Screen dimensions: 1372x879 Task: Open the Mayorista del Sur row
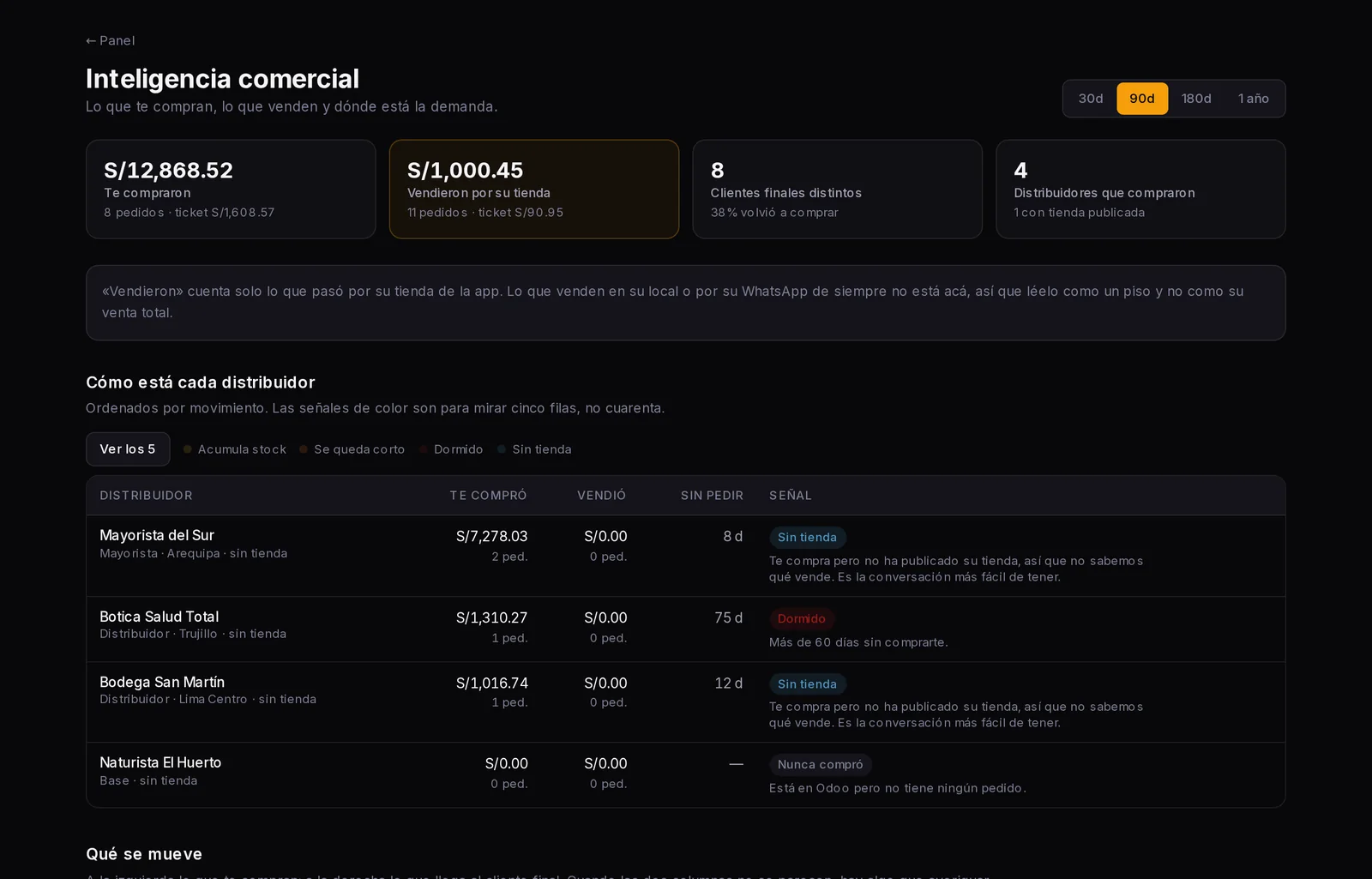(x=685, y=556)
